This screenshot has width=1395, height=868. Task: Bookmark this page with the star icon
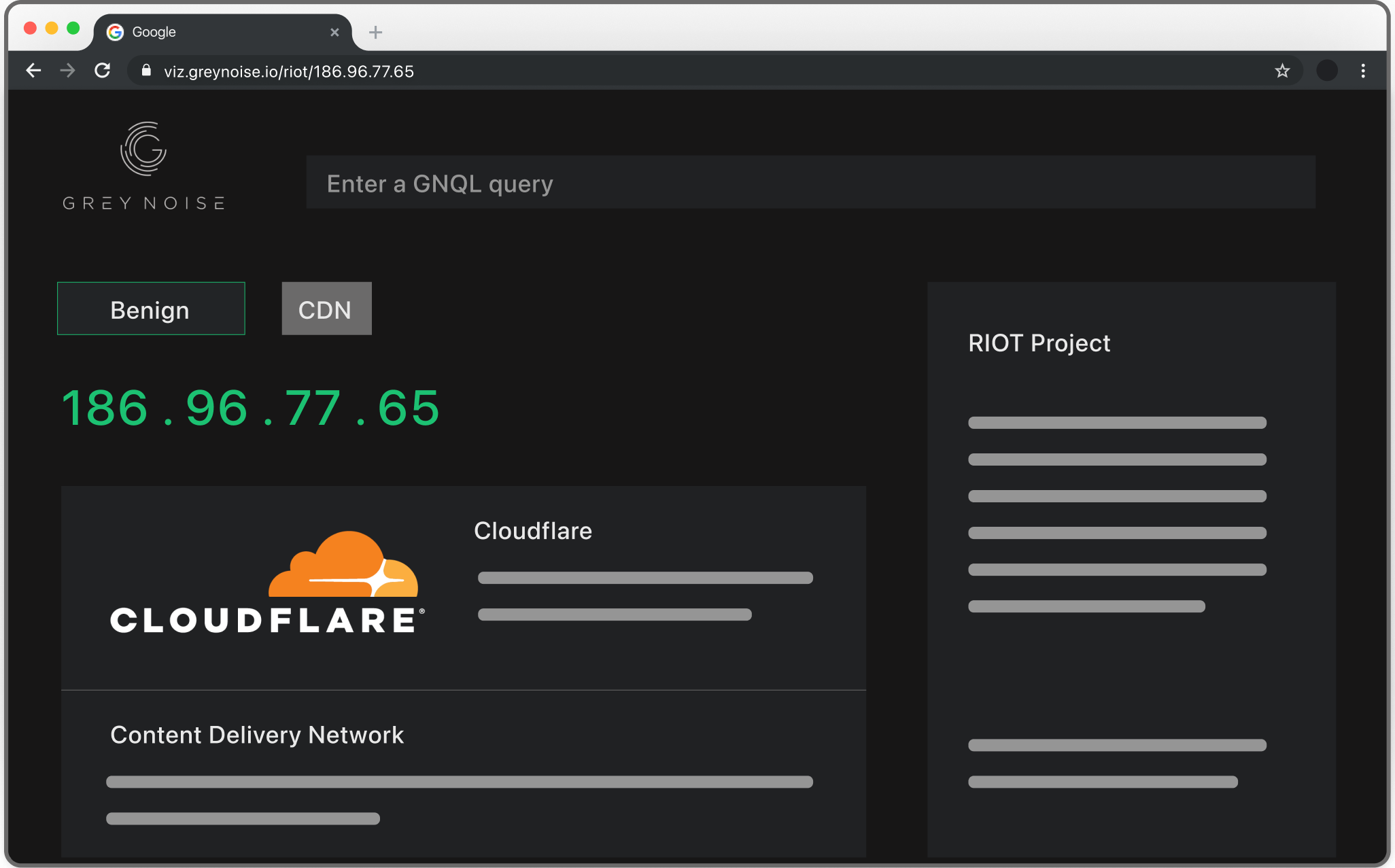[1282, 71]
